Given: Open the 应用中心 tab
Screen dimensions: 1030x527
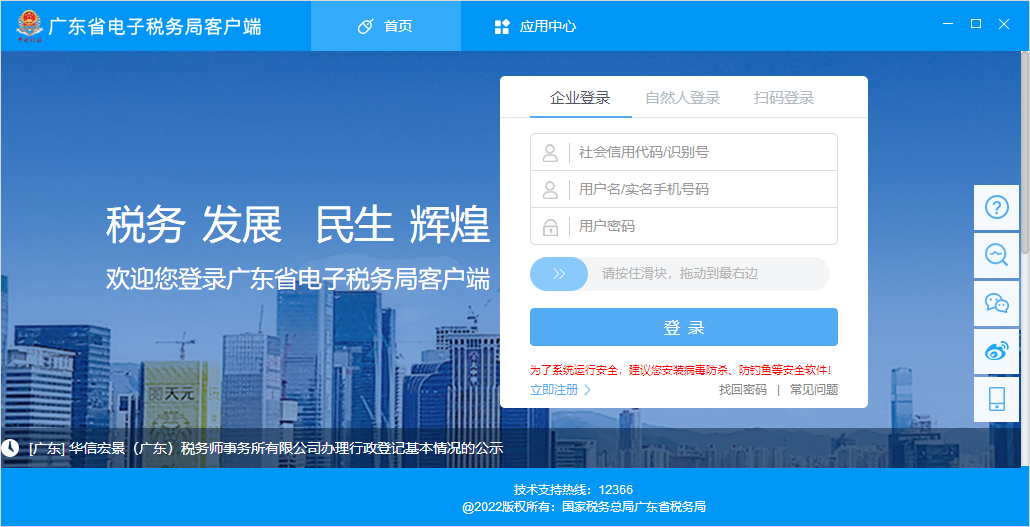Looking at the screenshot, I should 535,26.
